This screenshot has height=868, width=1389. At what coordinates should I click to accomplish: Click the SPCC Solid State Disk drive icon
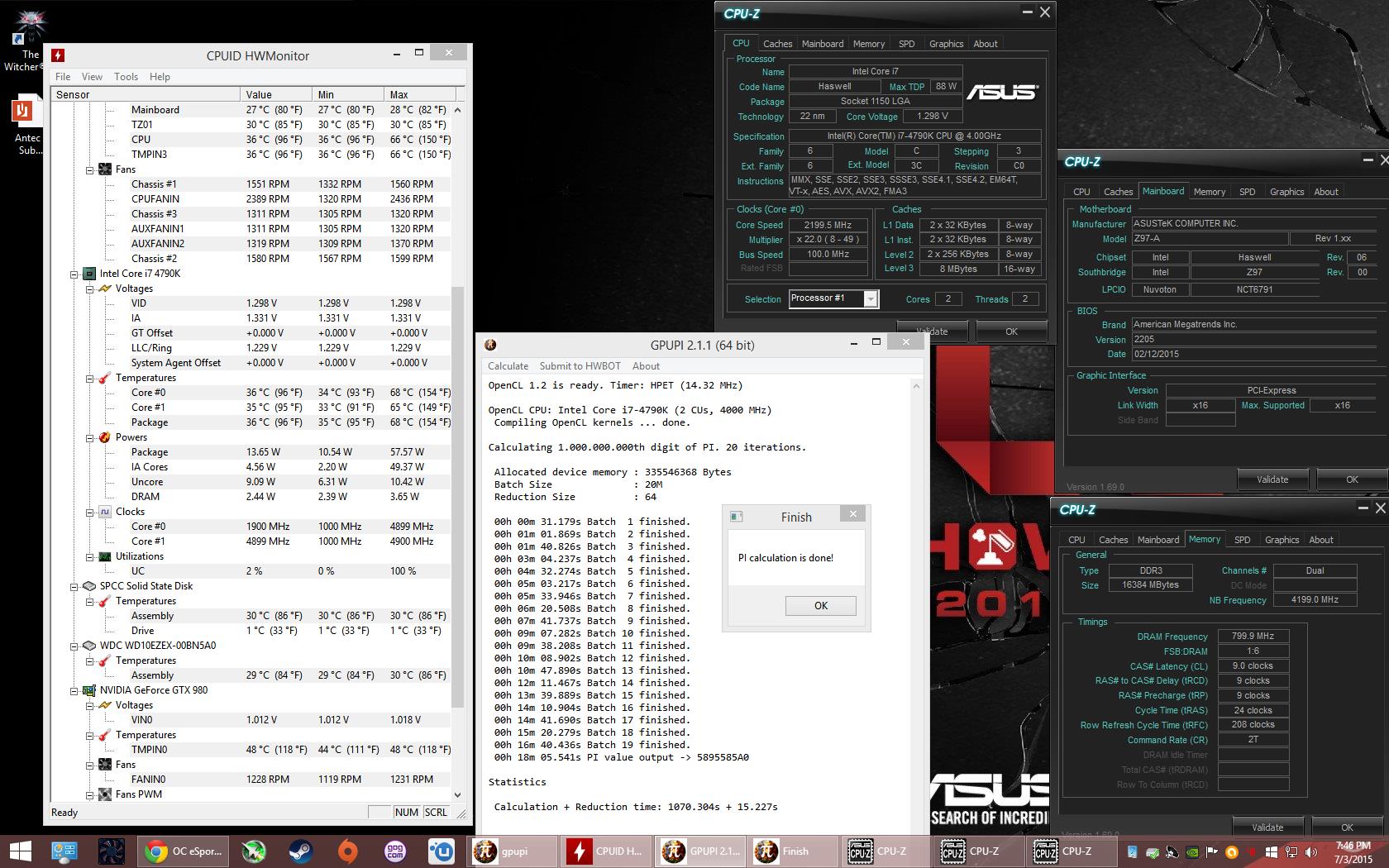click(x=89, y=586)
